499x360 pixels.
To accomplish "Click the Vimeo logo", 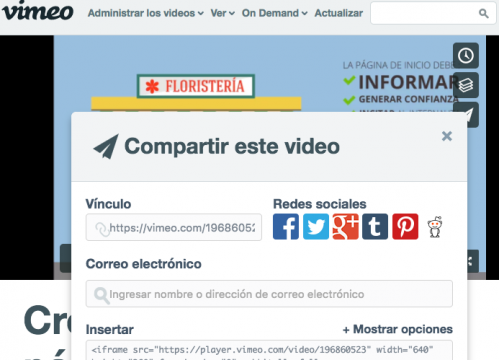I will coord(37,11).
